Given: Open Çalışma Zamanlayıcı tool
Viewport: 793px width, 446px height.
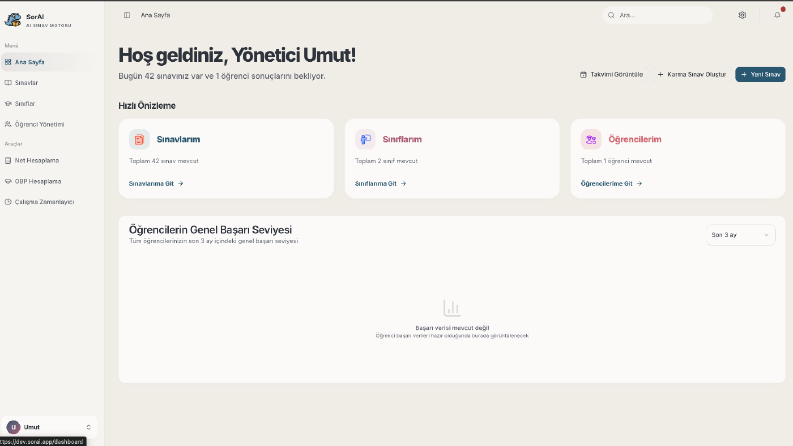Looking at the screenshot, I should click(x=48, y=202).
